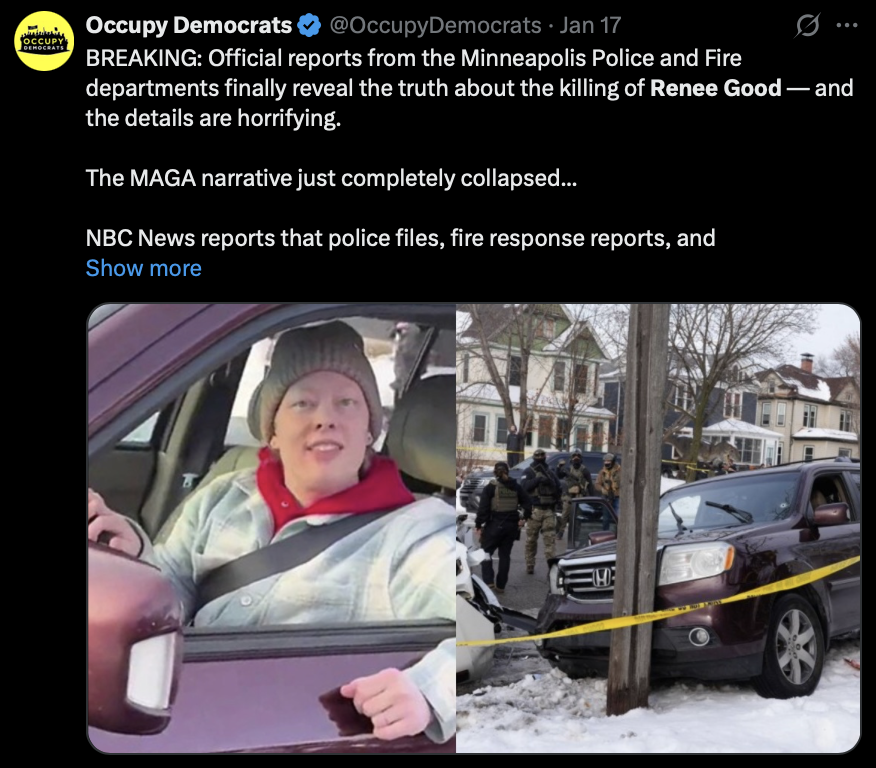Open the Jan 17 post timestamp
The height and width of the screenshot is (768, 876).
click(591, 26)
